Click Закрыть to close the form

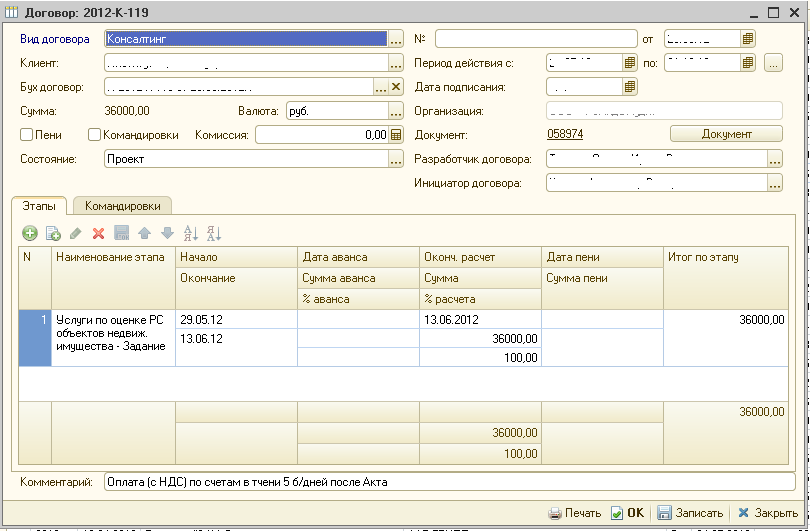click(x=768, y=513)
